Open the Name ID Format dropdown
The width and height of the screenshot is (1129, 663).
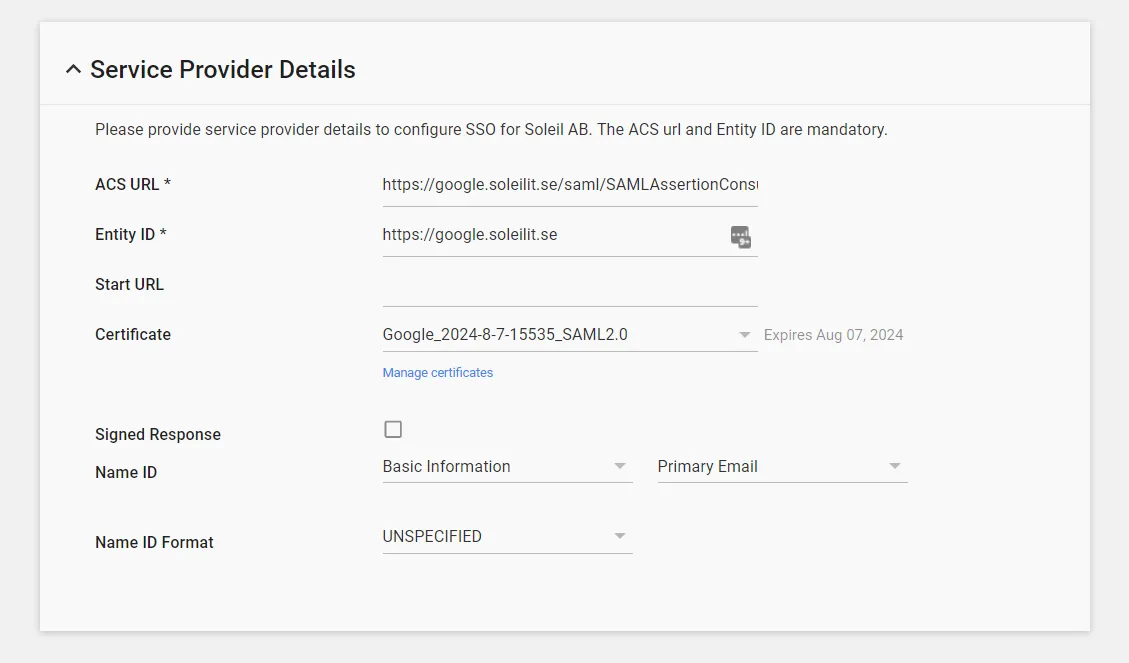click(x=507, y=536)
